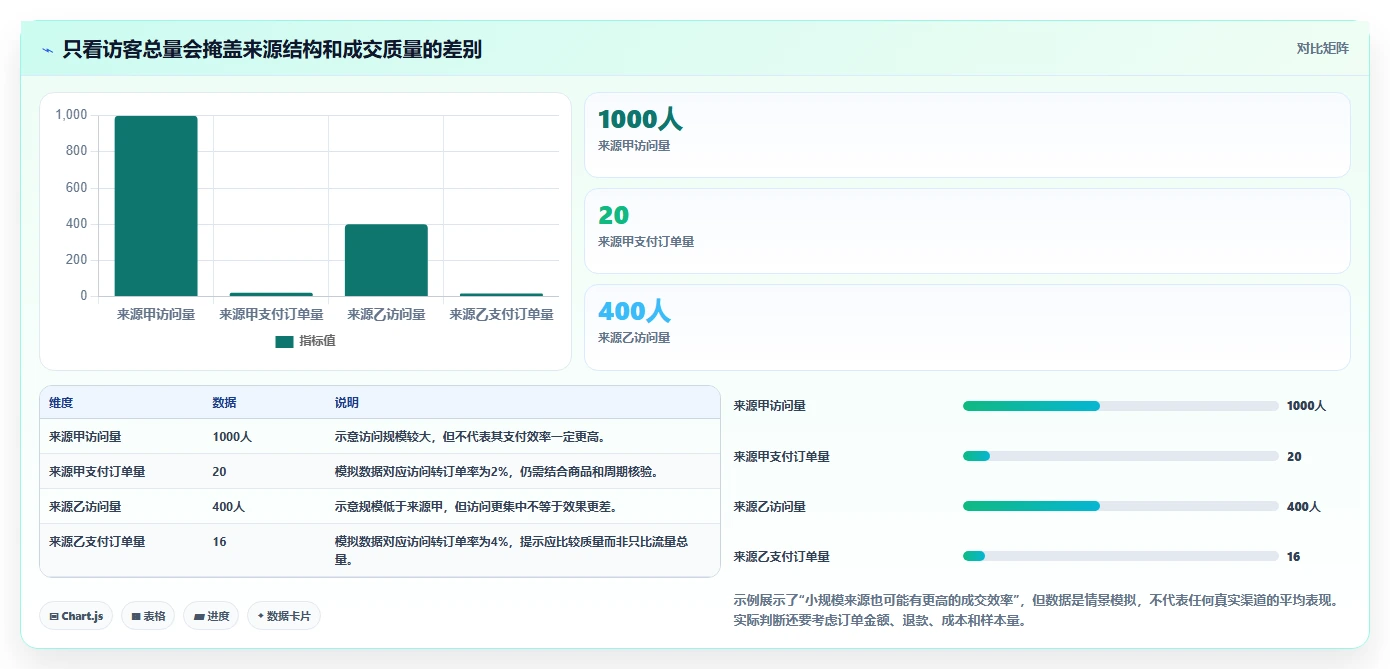Viewport: 1390px width, 669px height.
Task: Click the 1000人 value beside progress bar
Action: click(x=1306, y=406)
